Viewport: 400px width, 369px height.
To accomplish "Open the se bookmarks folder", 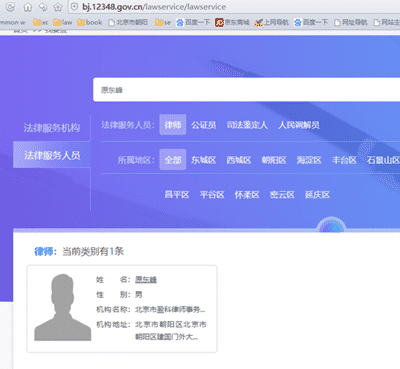I will pyautogui.click(x=163, y=22).
